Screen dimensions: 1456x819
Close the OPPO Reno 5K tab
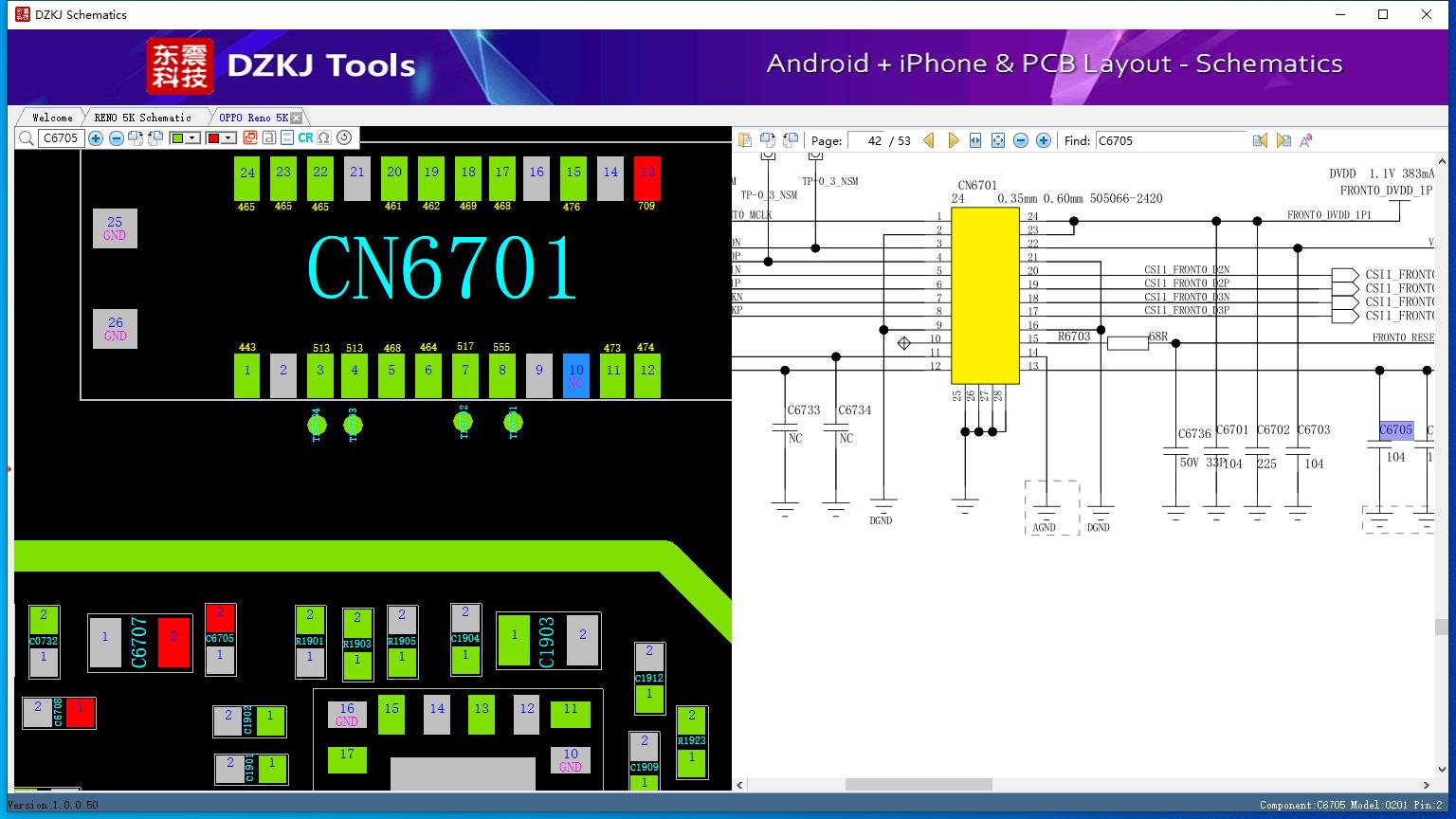click(x=297, y=118)
